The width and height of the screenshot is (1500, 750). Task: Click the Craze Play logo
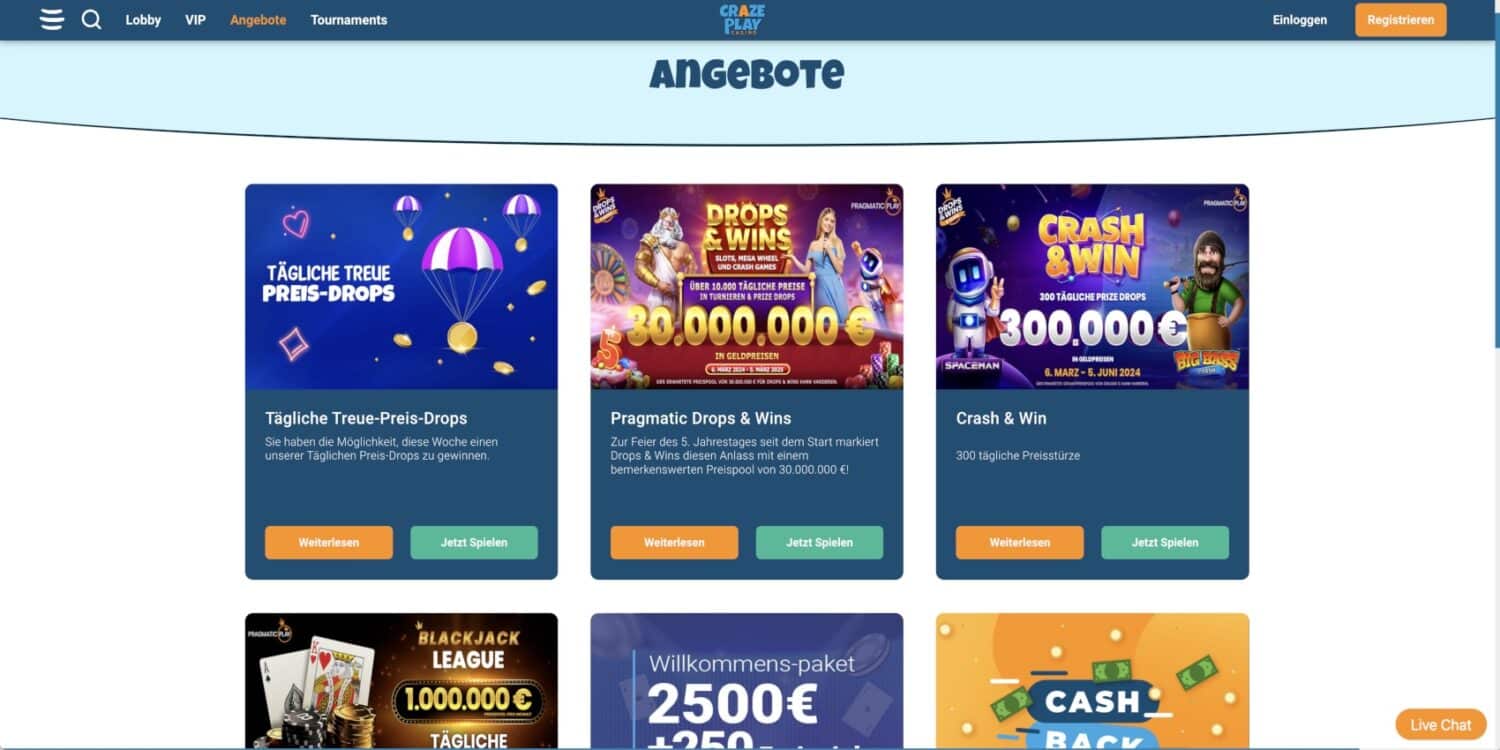click(x=742, y=19)
